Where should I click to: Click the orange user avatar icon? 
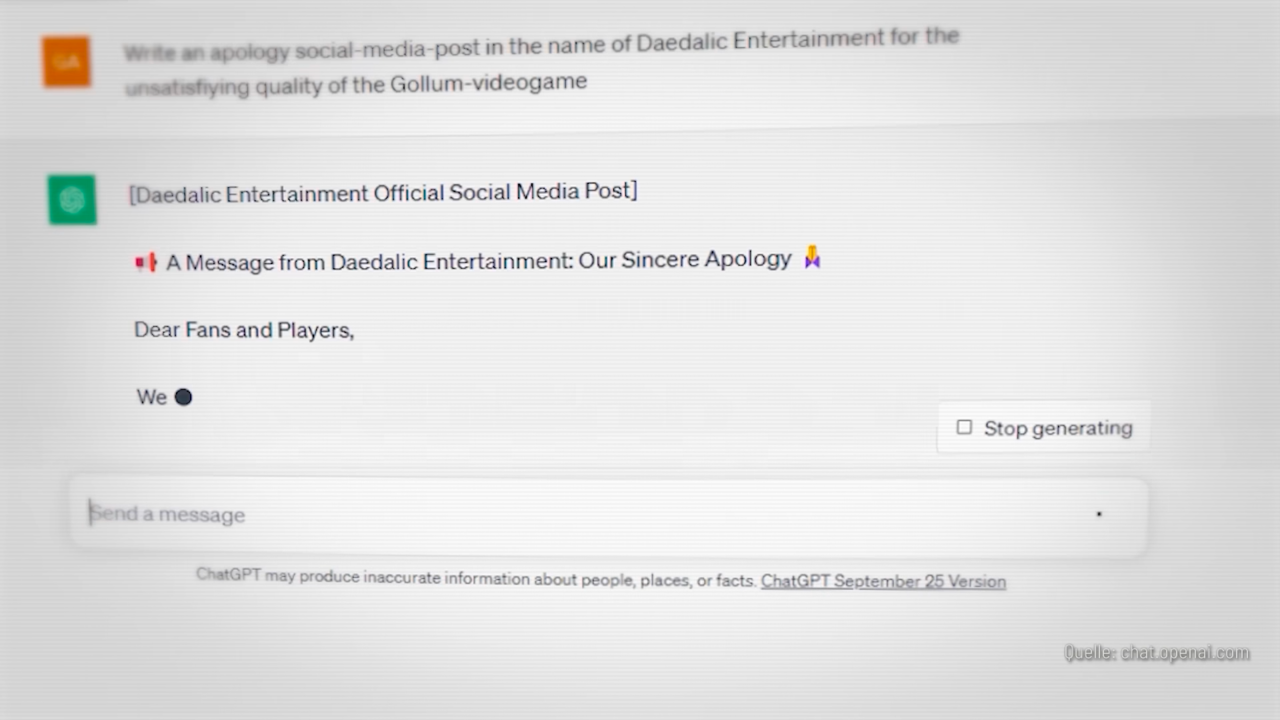point(67,62)
